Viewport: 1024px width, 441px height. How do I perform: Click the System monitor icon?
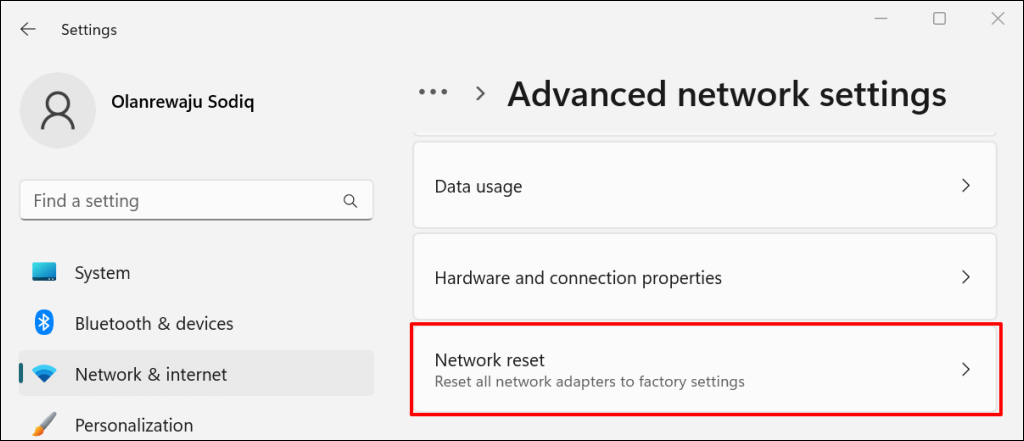pyautogui.click(x=44, y=272)
